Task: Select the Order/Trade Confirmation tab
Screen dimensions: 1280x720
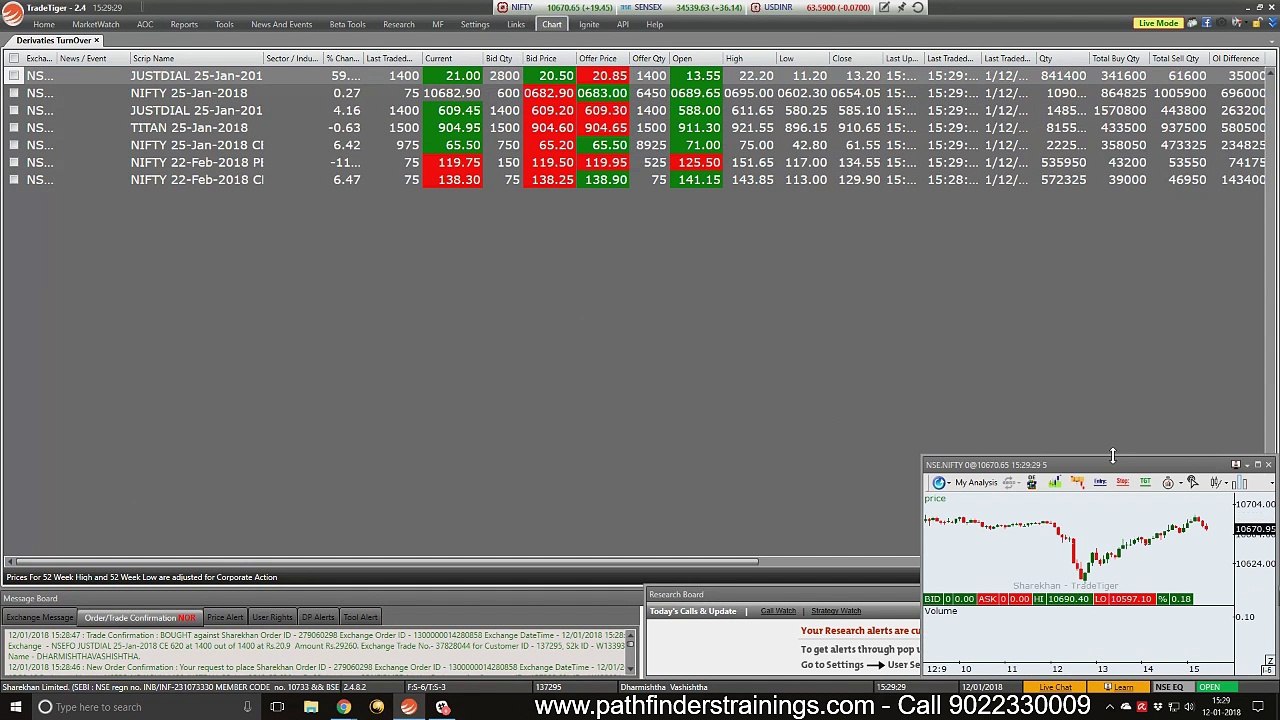Action: [x=140, y=617]
